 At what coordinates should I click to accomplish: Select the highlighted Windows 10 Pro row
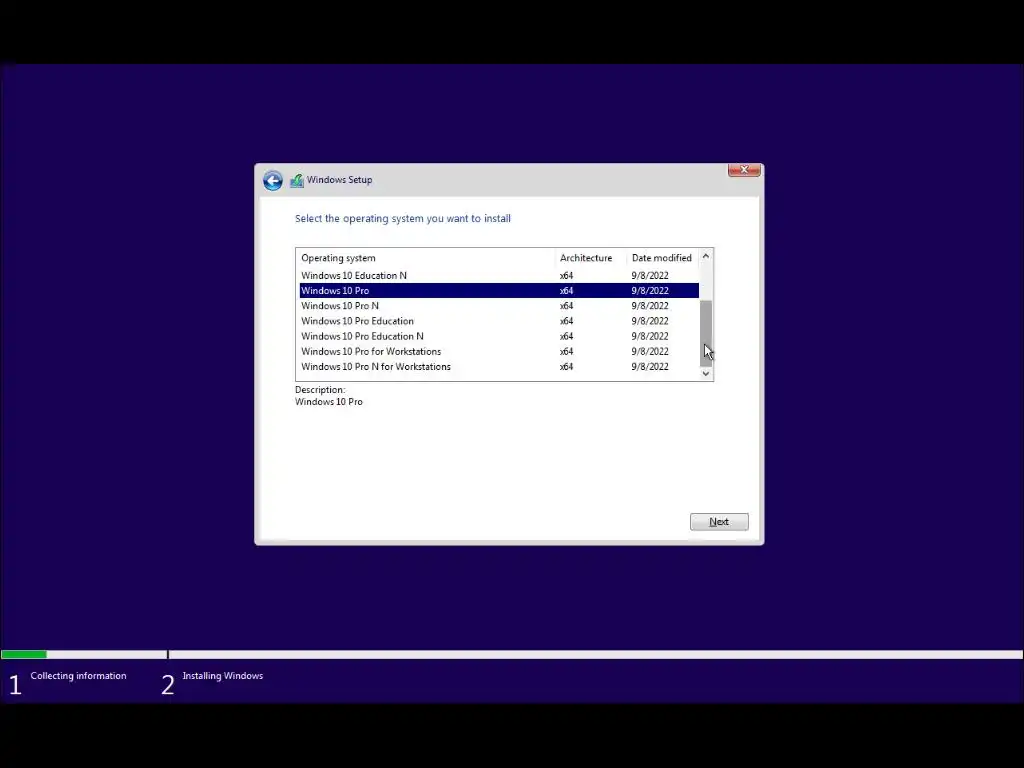click(x=499, y=291)
